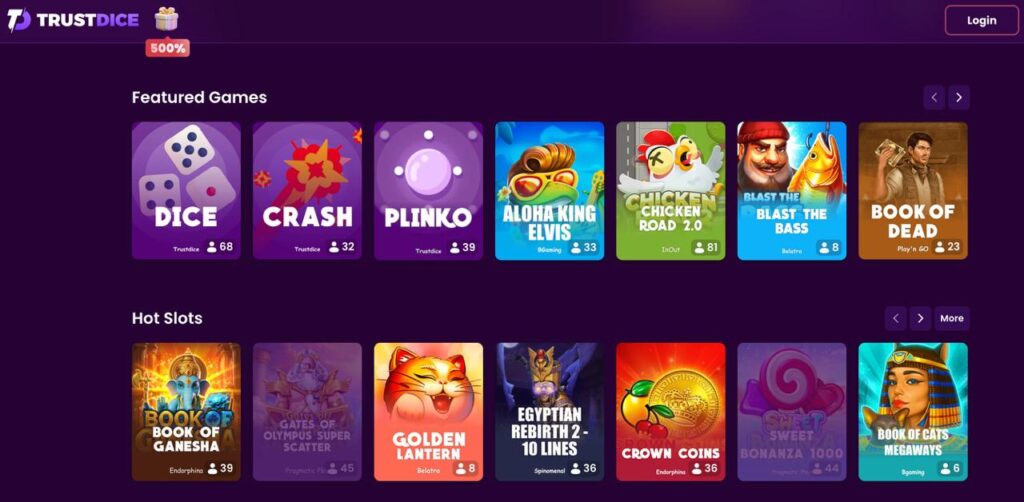Play the Plinko game

[428, 191]
